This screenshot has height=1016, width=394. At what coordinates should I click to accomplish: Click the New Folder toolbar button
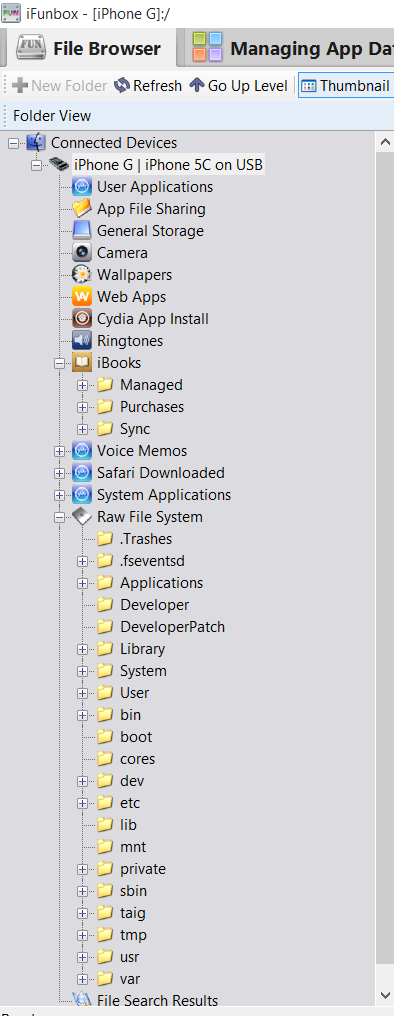point(60,86)
